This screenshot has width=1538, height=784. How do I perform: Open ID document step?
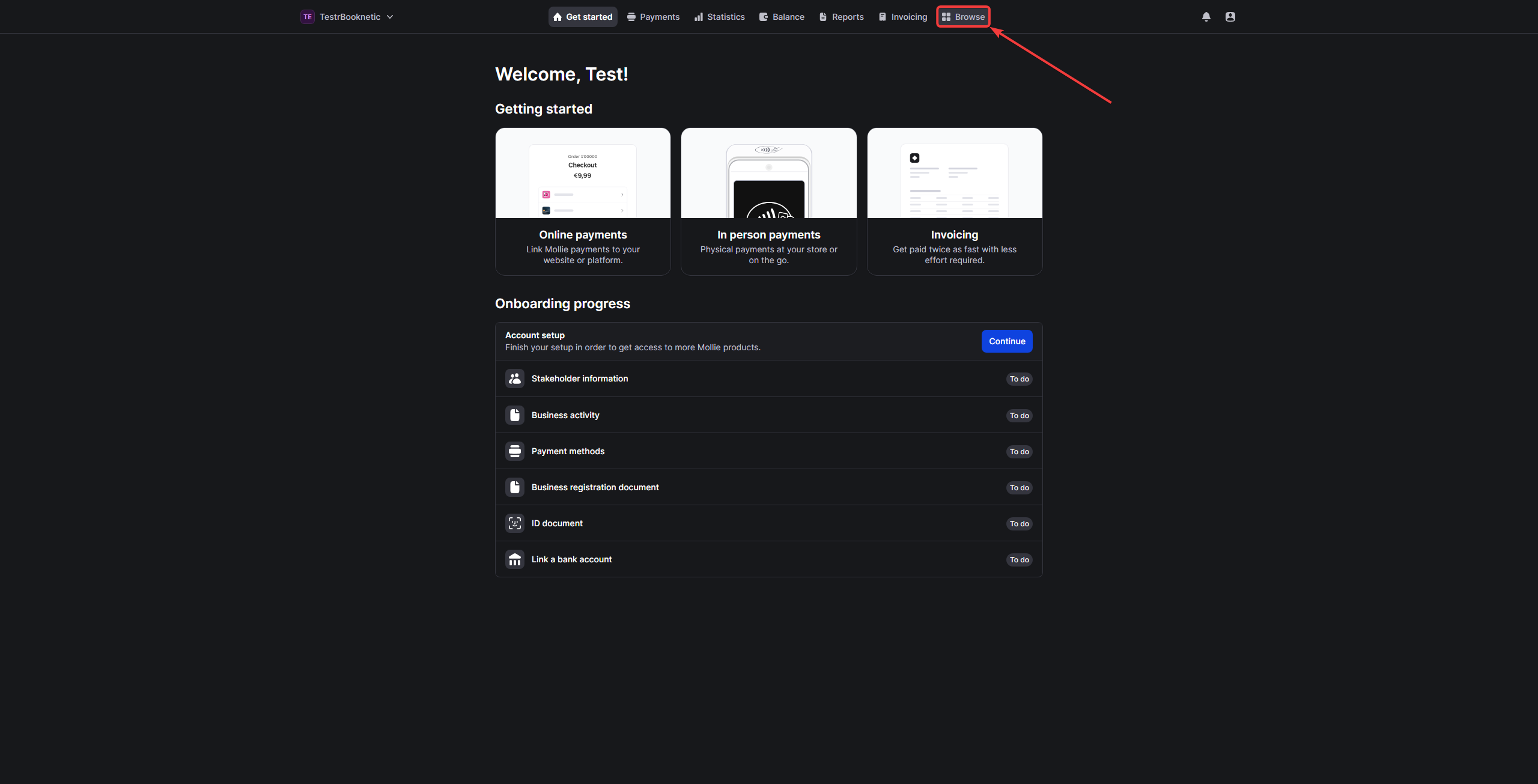768,523
